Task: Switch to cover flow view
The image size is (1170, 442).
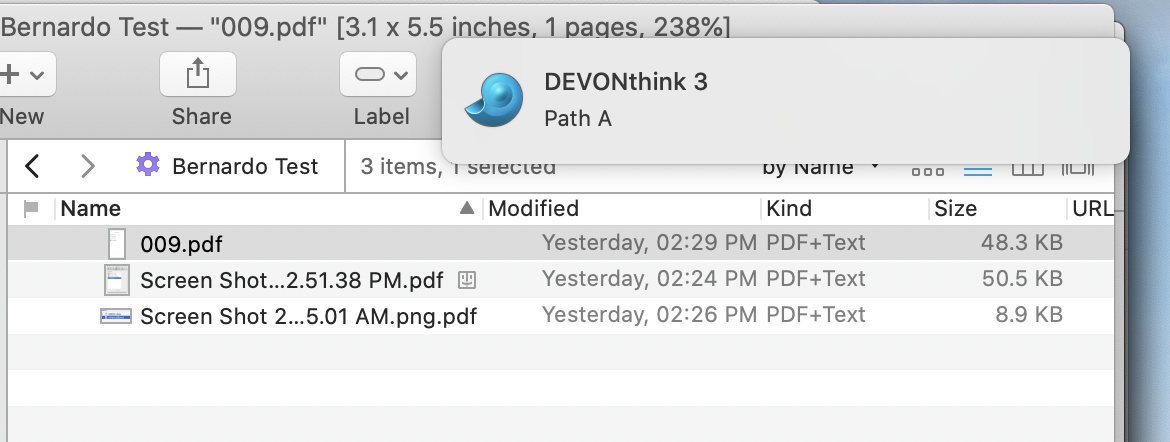Action: click(1078, 169)
